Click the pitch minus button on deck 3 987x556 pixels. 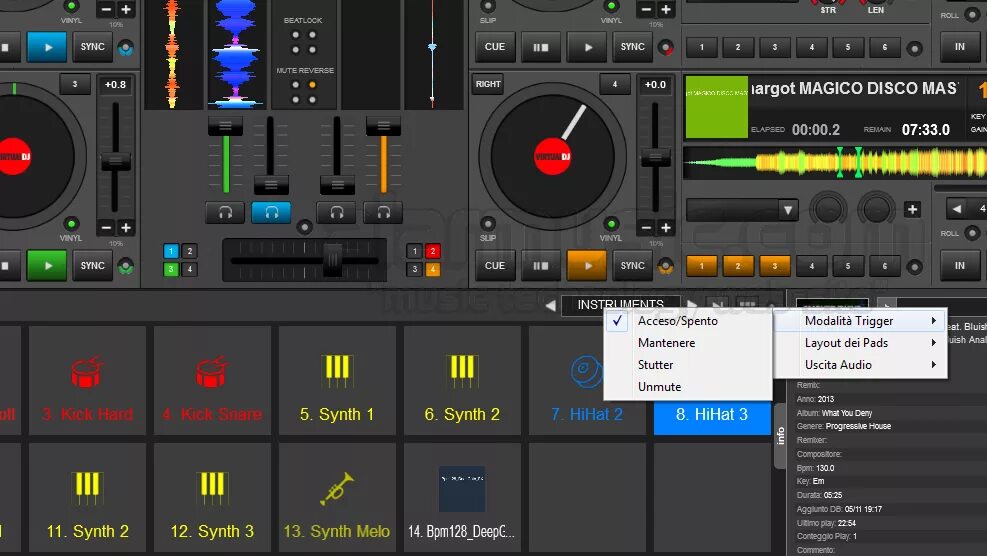106,228
